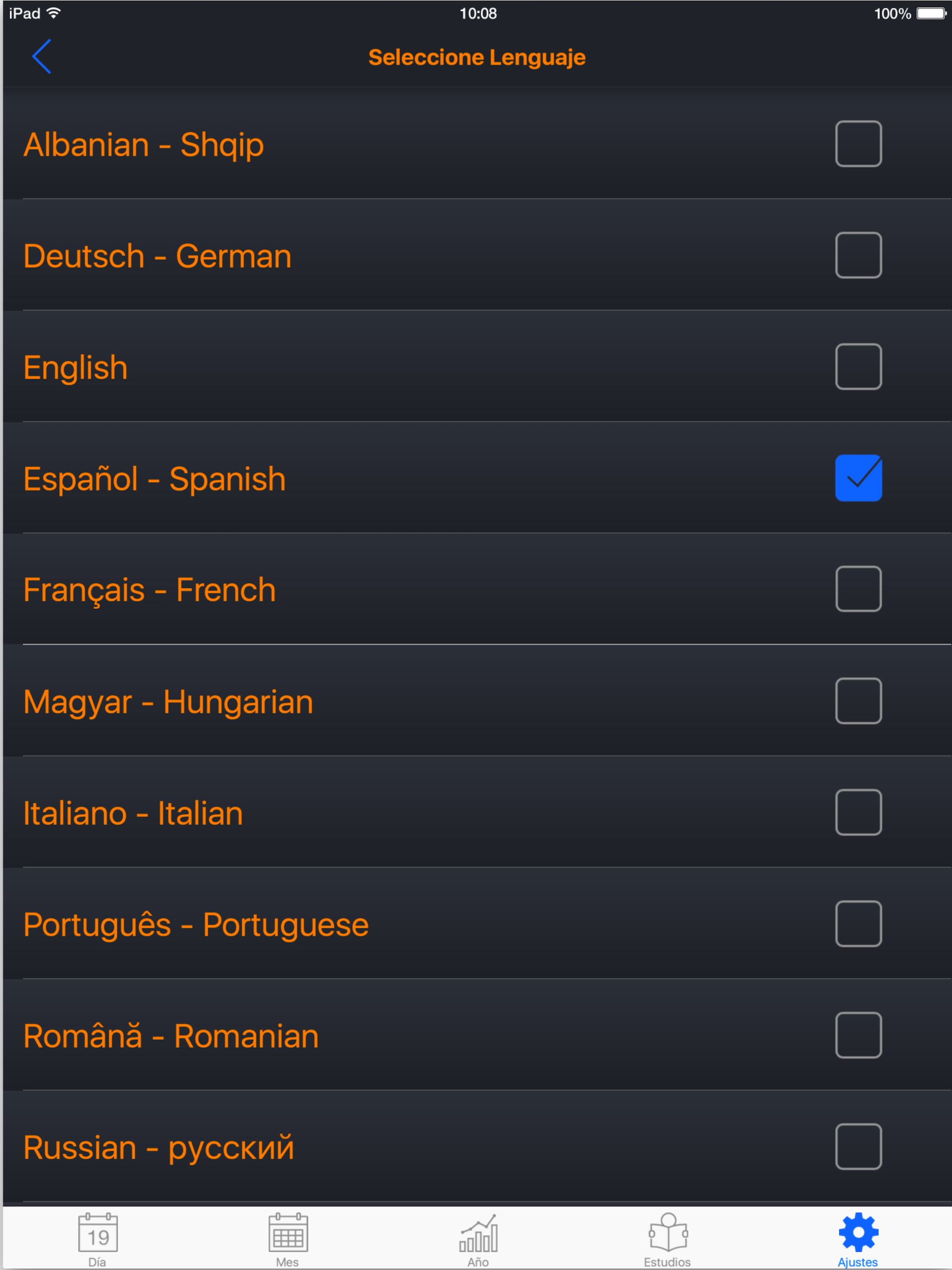Viewport: 952px width, 1270px height.
Task: Switch to the Mes tab label
Action: pos(287,1262)
